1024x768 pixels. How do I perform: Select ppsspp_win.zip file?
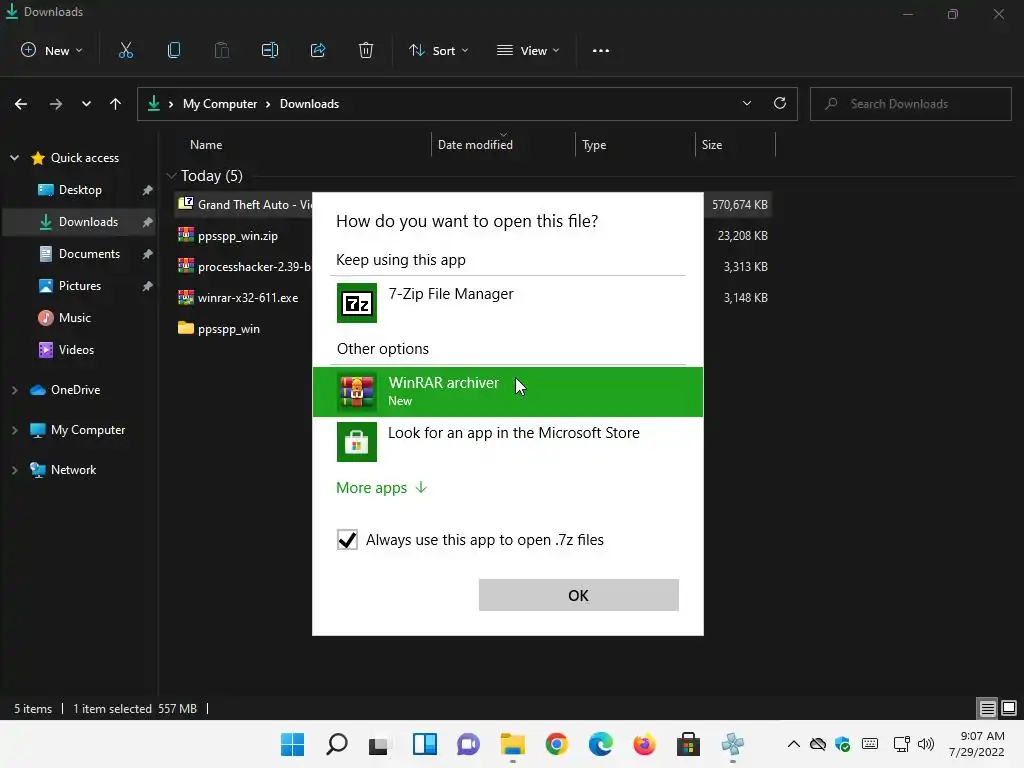click(238, 236)
